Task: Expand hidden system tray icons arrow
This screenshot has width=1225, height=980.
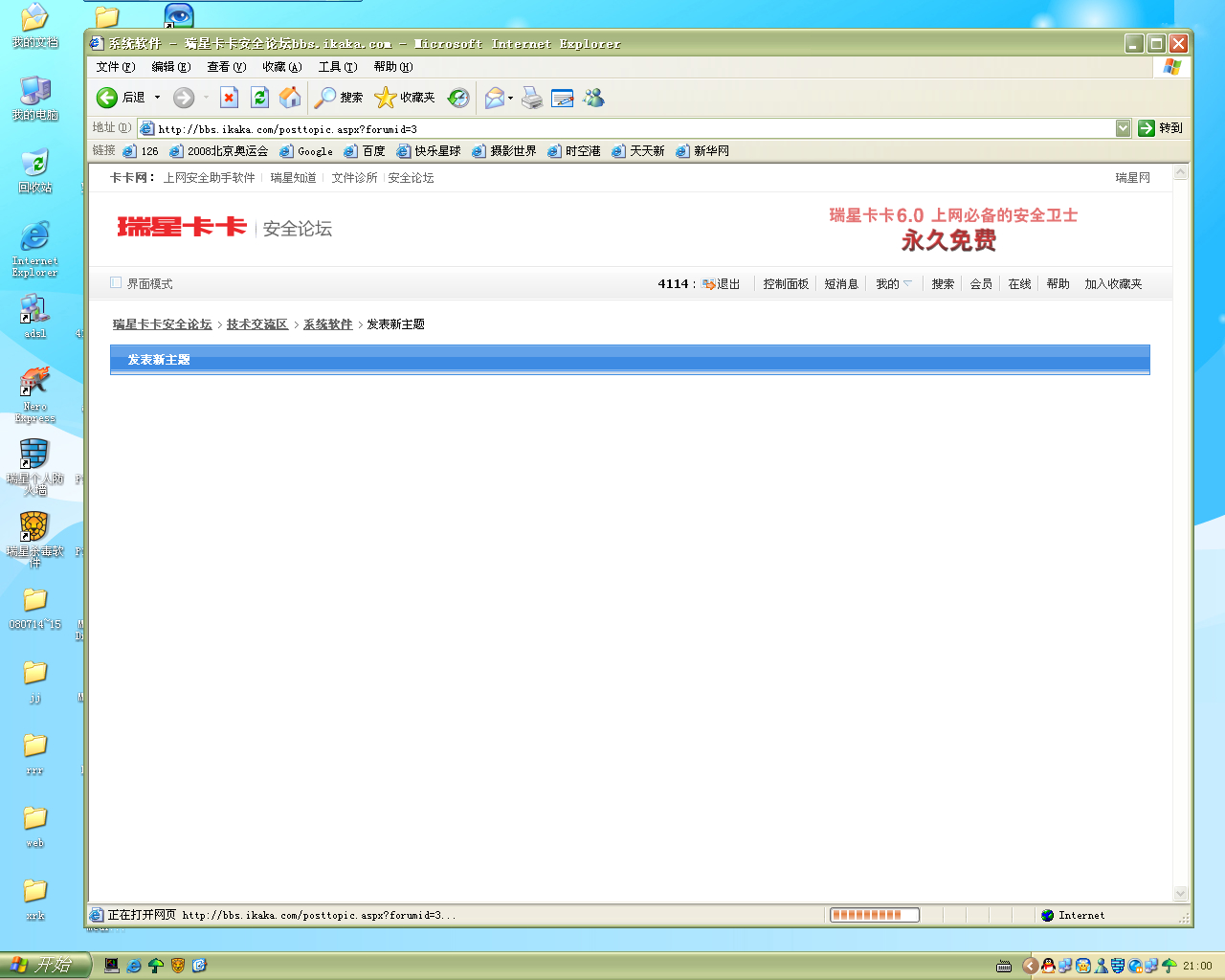Action: pos(1030,966)
